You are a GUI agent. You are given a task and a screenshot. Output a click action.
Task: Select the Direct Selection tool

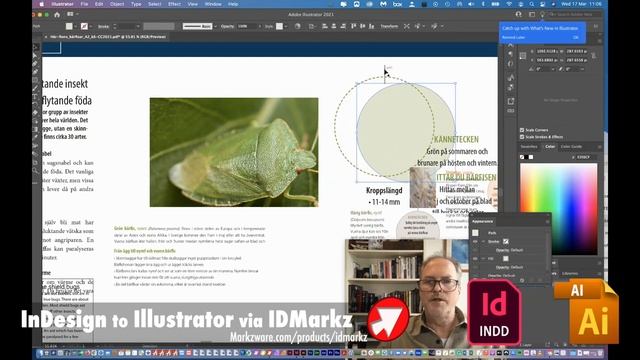coord(36,56)
